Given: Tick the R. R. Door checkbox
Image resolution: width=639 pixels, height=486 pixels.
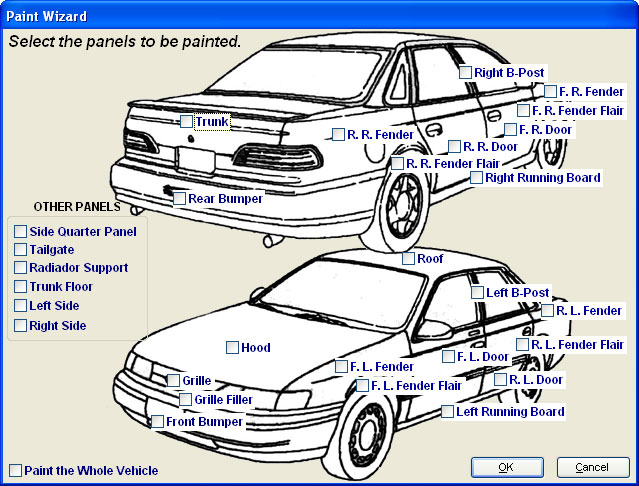Looking at the screenshot, I should pyautogui.click(x=454, y=147).
